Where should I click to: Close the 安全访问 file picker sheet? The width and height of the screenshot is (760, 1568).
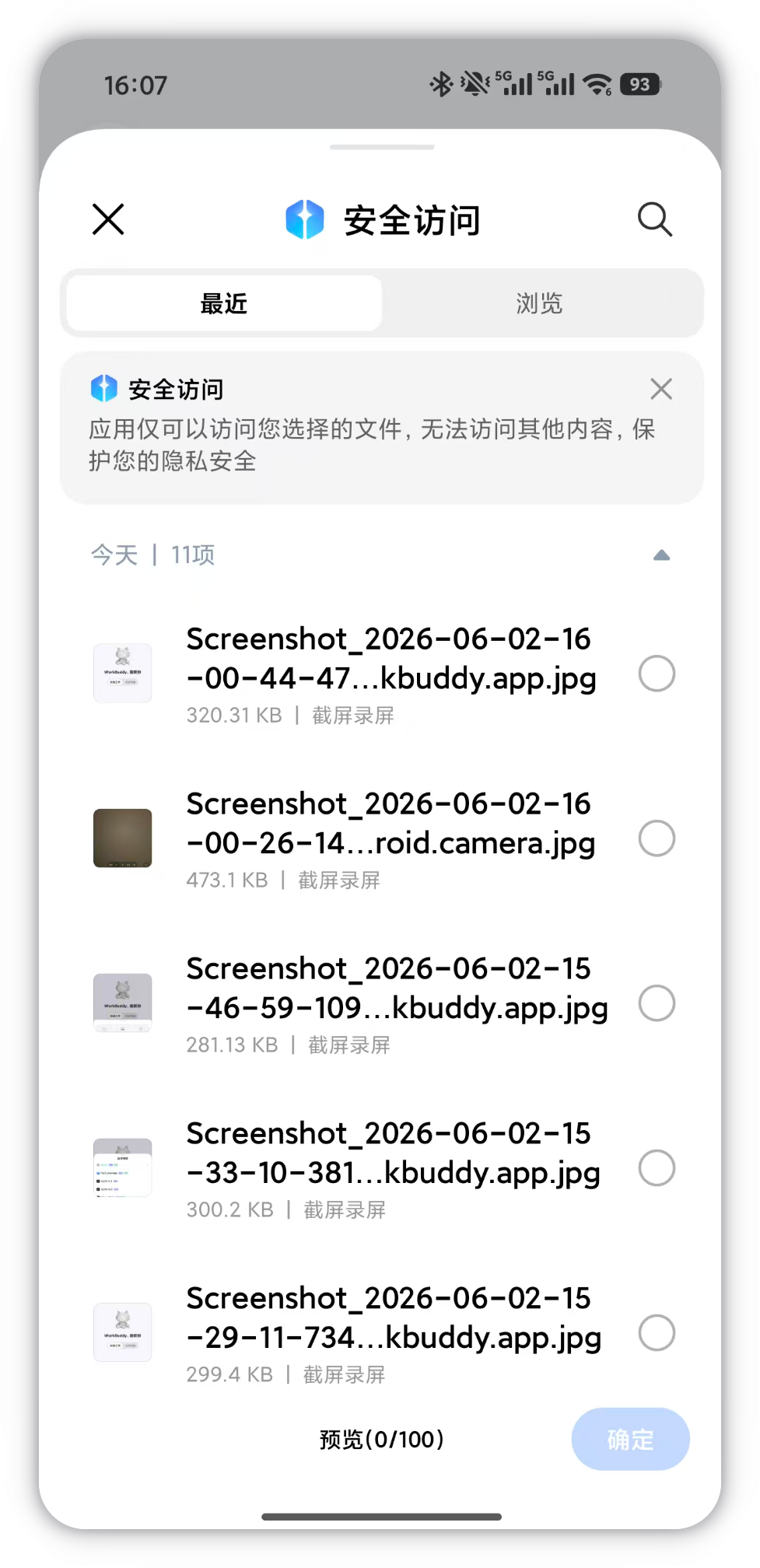pyautogui.click(x=108, y=219)
